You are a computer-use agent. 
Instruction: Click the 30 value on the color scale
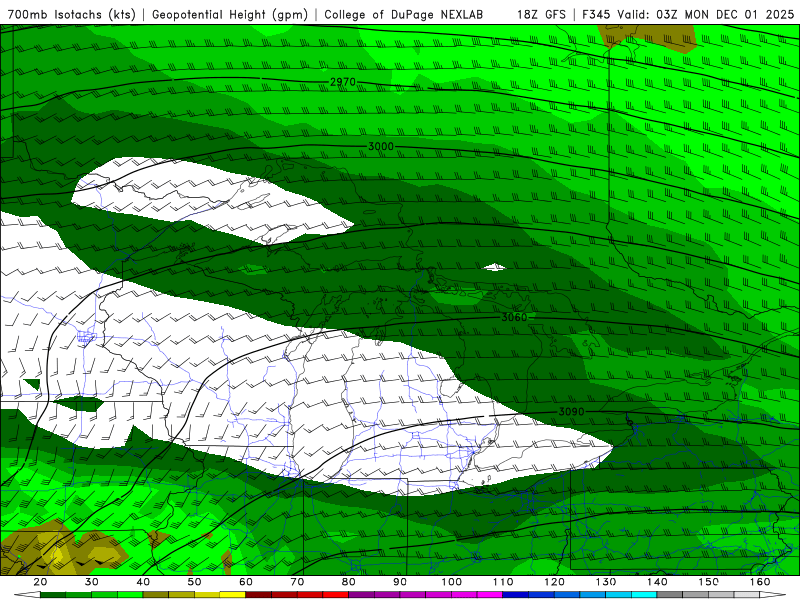(x=92, y=582)
